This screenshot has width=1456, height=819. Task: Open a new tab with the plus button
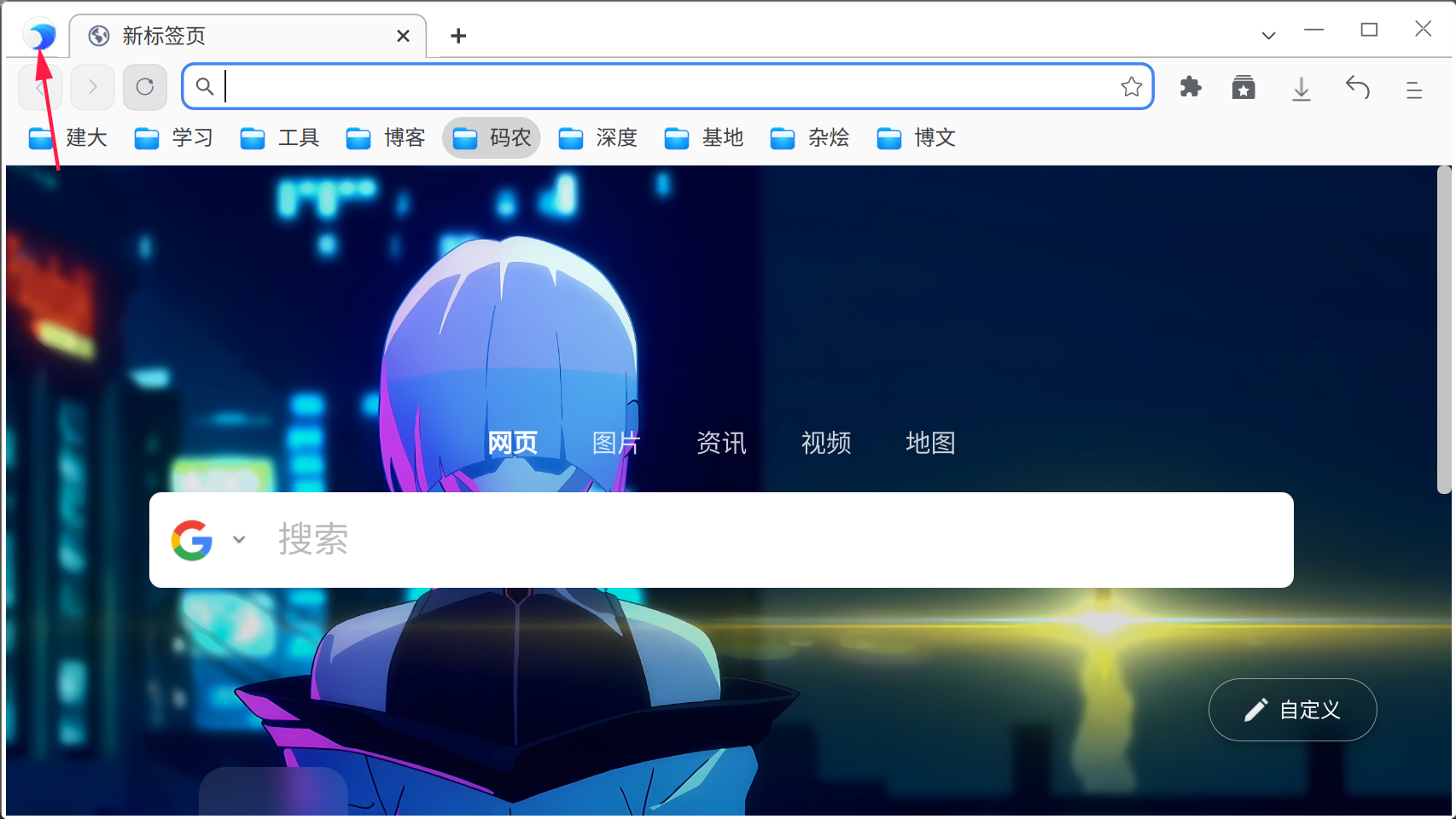(458, 35)
